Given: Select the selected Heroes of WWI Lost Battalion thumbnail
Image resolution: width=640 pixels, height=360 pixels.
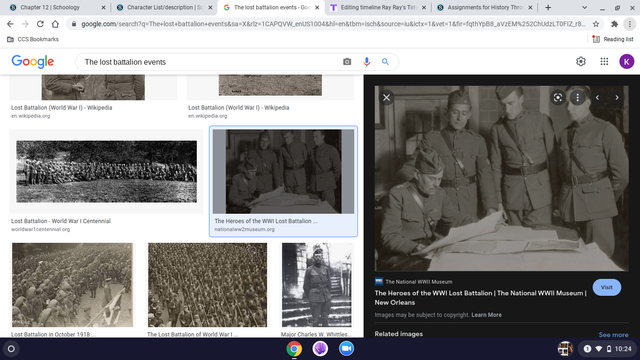Looking at the screenshot, I should (x=283, y=171).
